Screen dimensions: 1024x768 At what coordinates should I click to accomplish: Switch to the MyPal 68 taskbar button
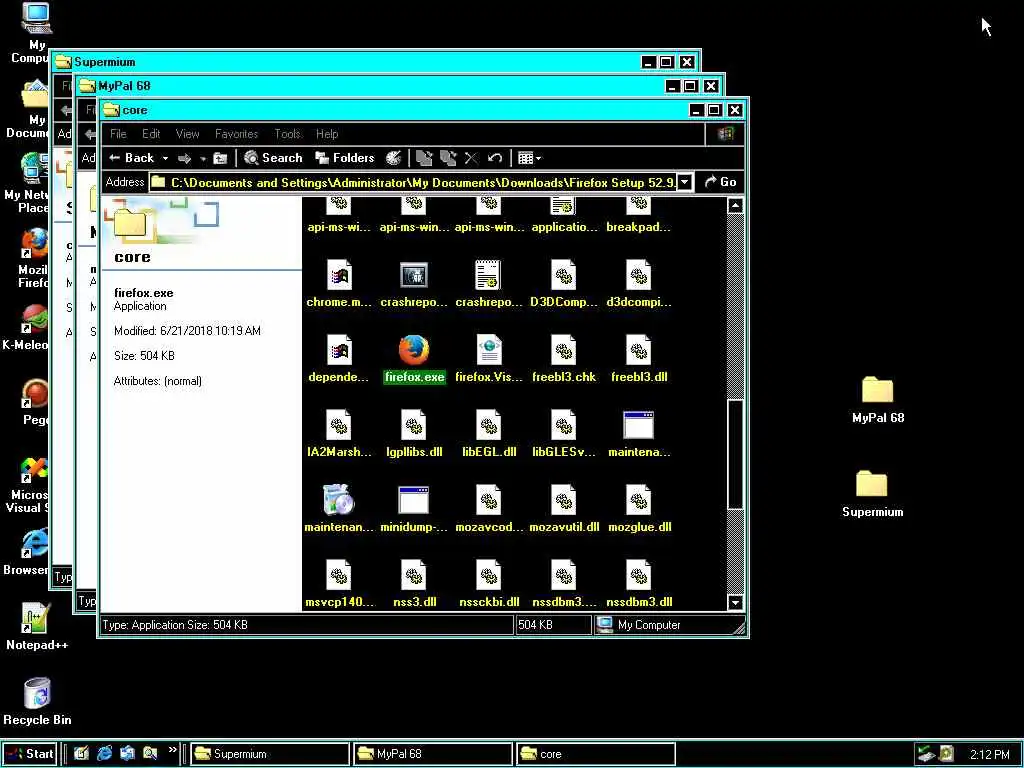[432, 754]
